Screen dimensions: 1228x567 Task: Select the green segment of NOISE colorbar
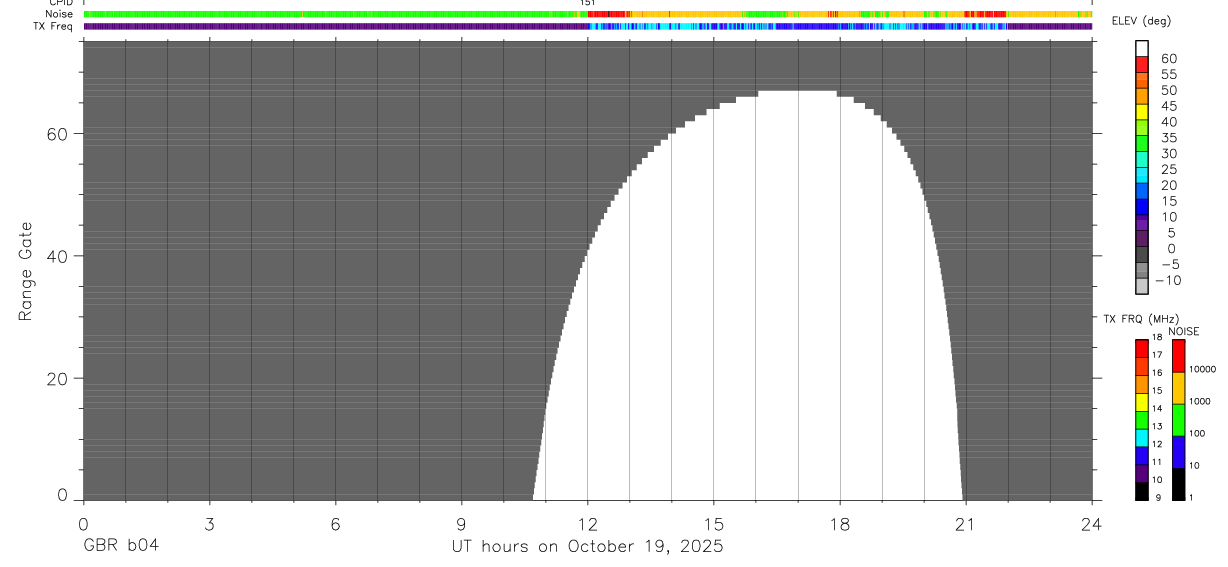pos(1179,420)
